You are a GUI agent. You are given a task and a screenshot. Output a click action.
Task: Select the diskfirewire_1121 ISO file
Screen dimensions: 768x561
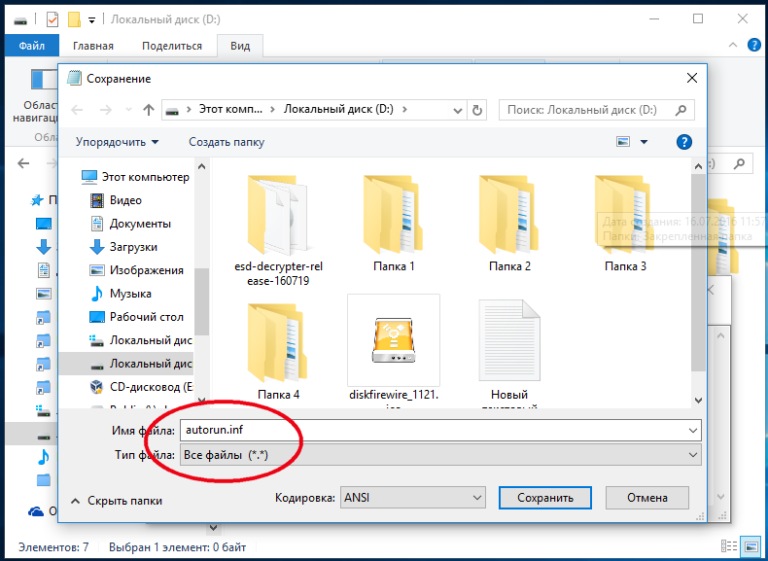(x=393, y=339)
